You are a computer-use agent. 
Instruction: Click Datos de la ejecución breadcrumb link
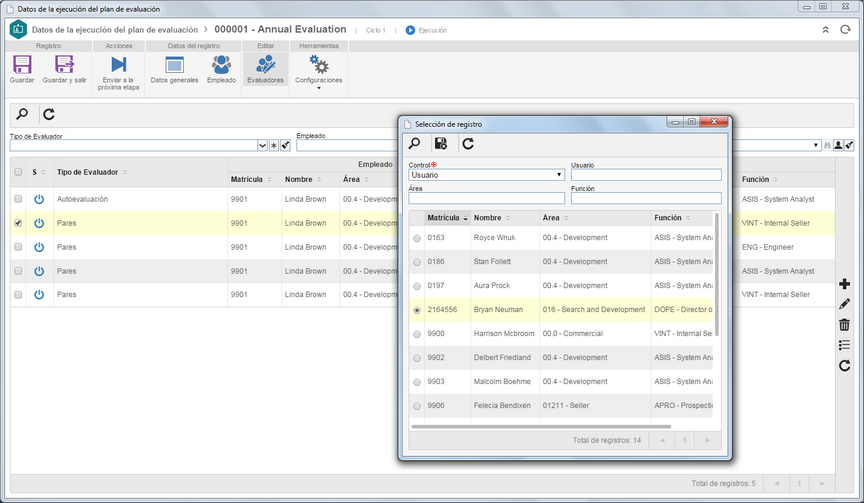tap(115, 30)
